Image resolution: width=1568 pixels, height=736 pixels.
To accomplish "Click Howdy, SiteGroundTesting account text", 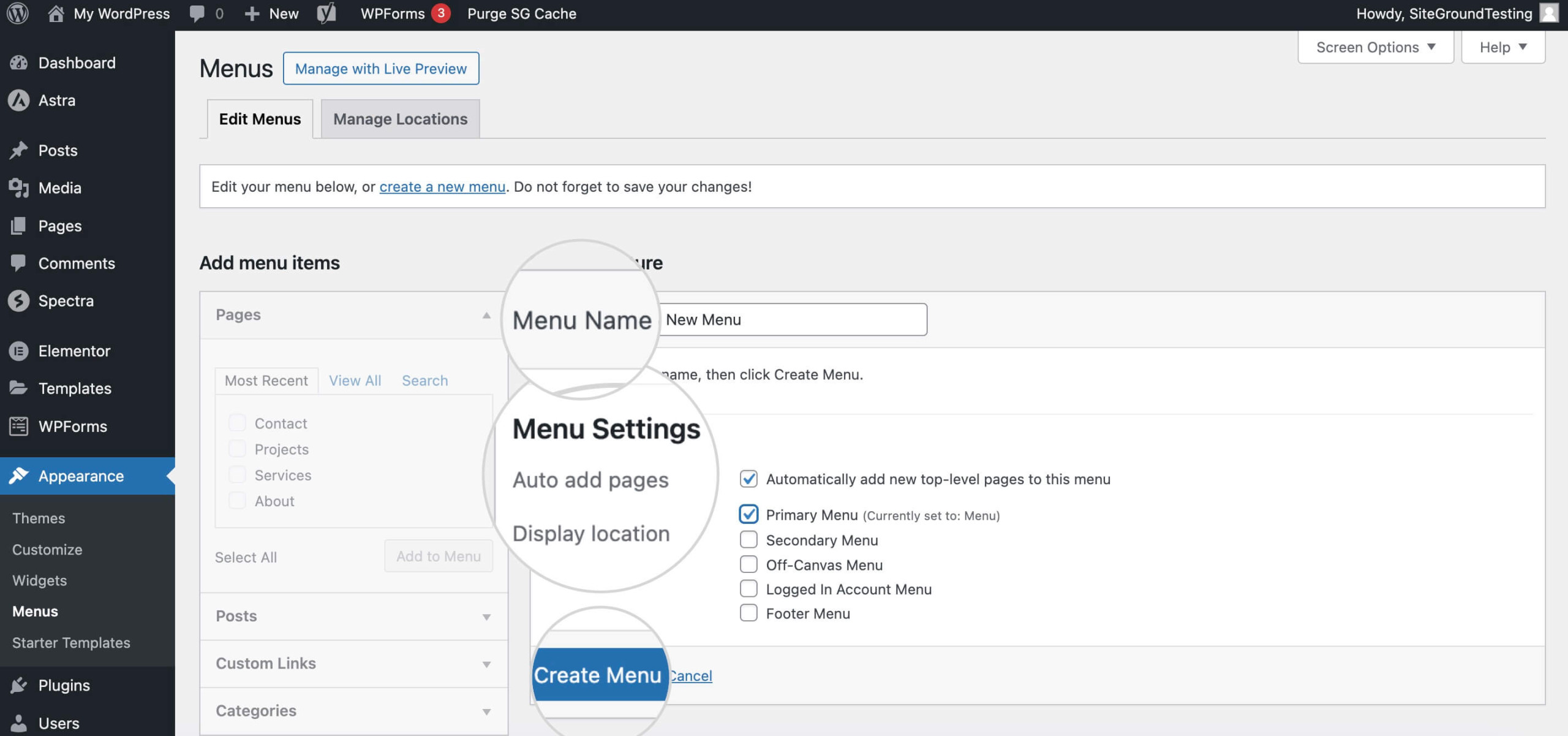I will point(1444,13).
